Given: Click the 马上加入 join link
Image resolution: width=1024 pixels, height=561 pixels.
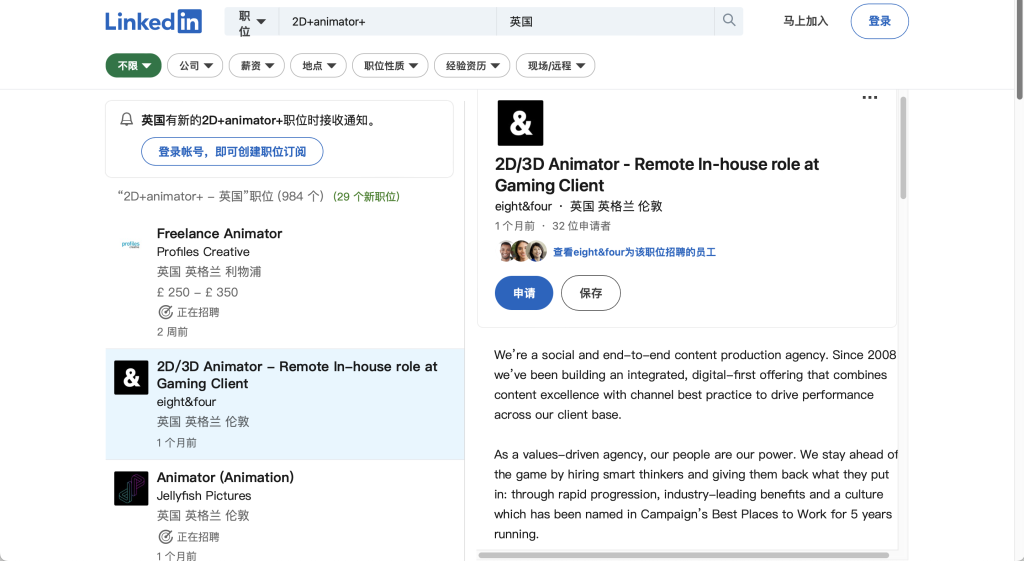Looking at the screenshot, I should point(805,21).
